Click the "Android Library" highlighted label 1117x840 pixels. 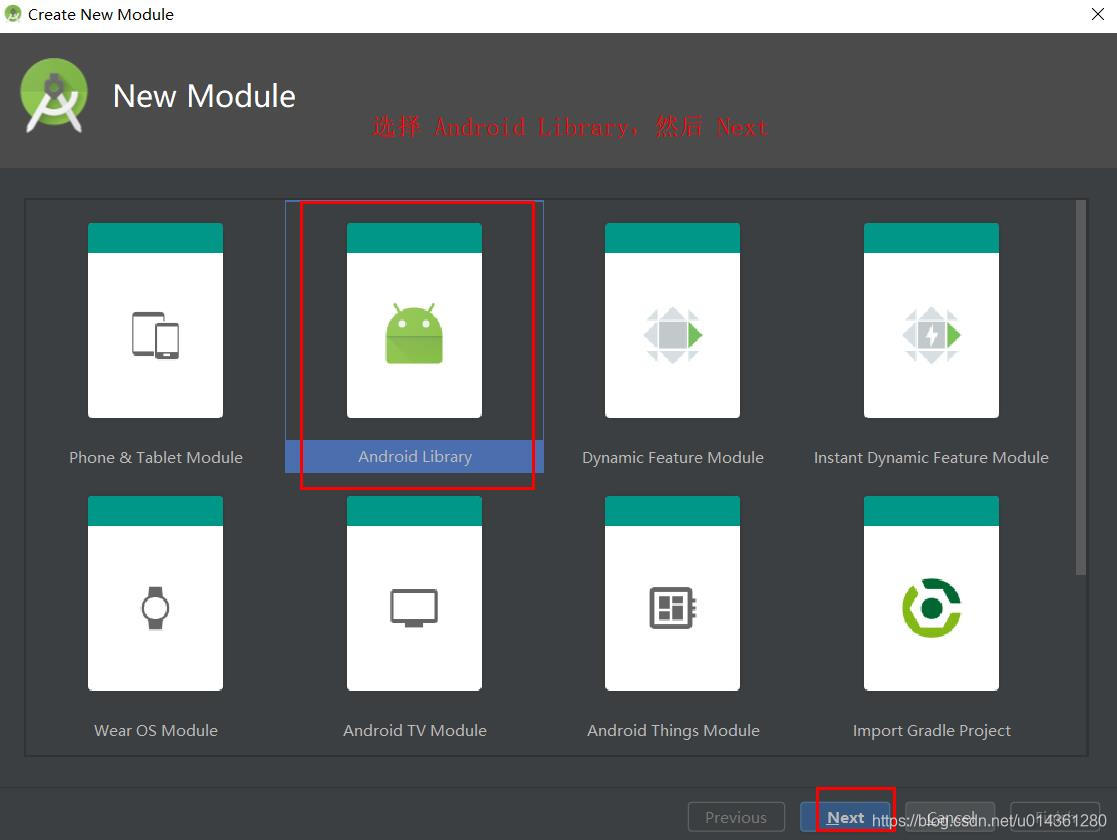pyautogui.click(x=415, y=457)
